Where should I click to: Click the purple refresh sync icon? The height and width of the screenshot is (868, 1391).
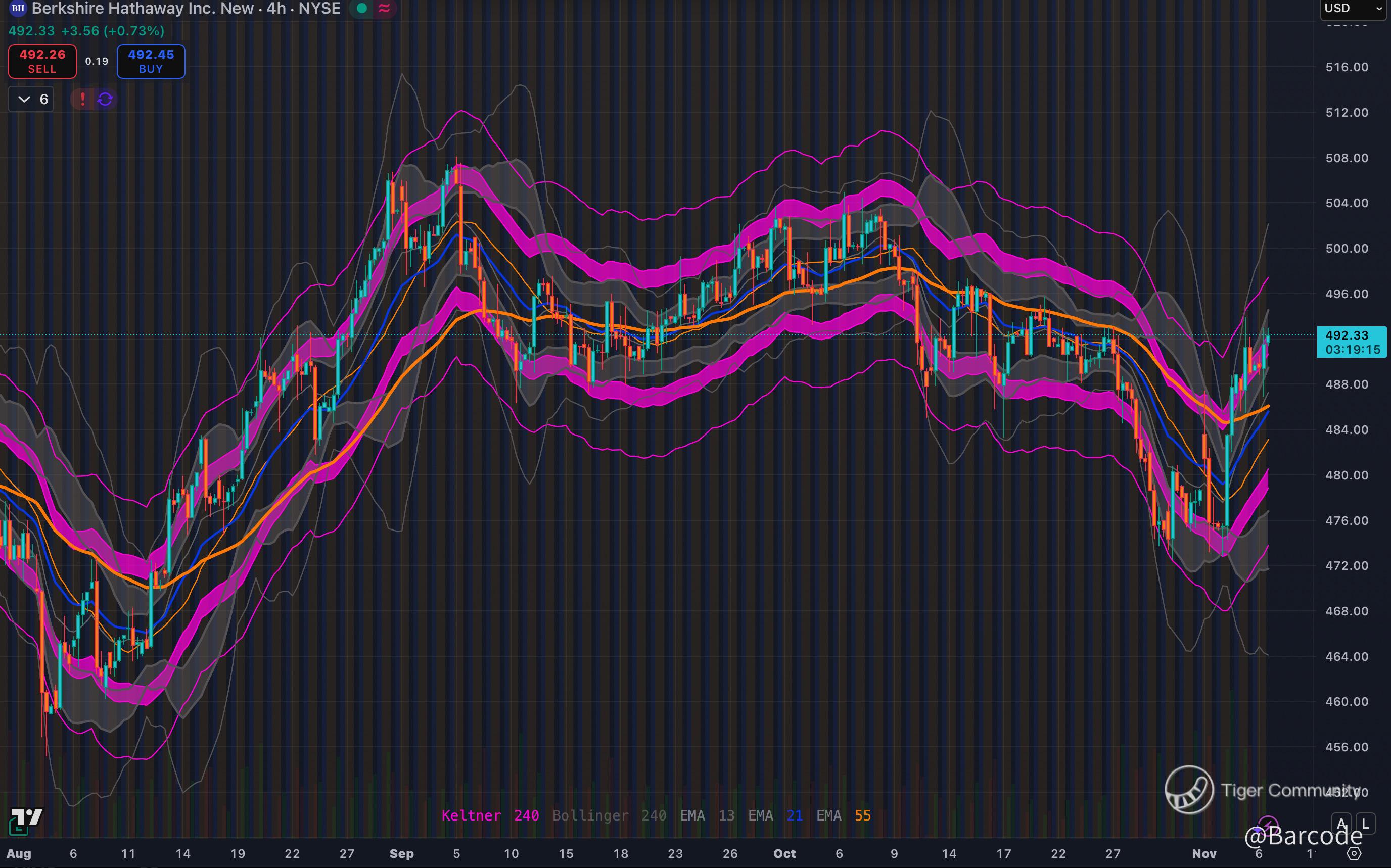[x=105, y=100]
